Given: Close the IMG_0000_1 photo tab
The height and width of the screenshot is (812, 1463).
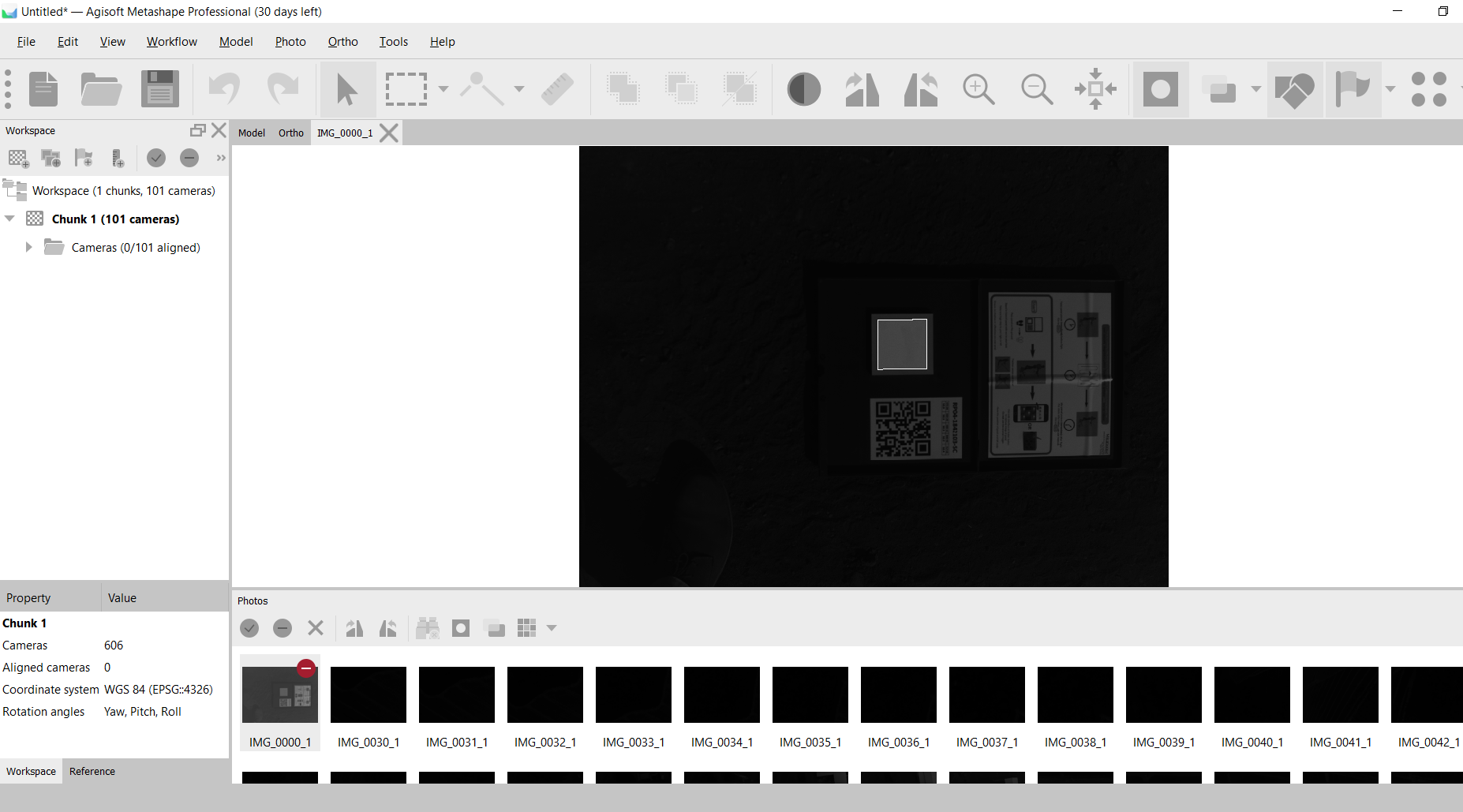Looking at the screenshot, I should pos(388,133).
